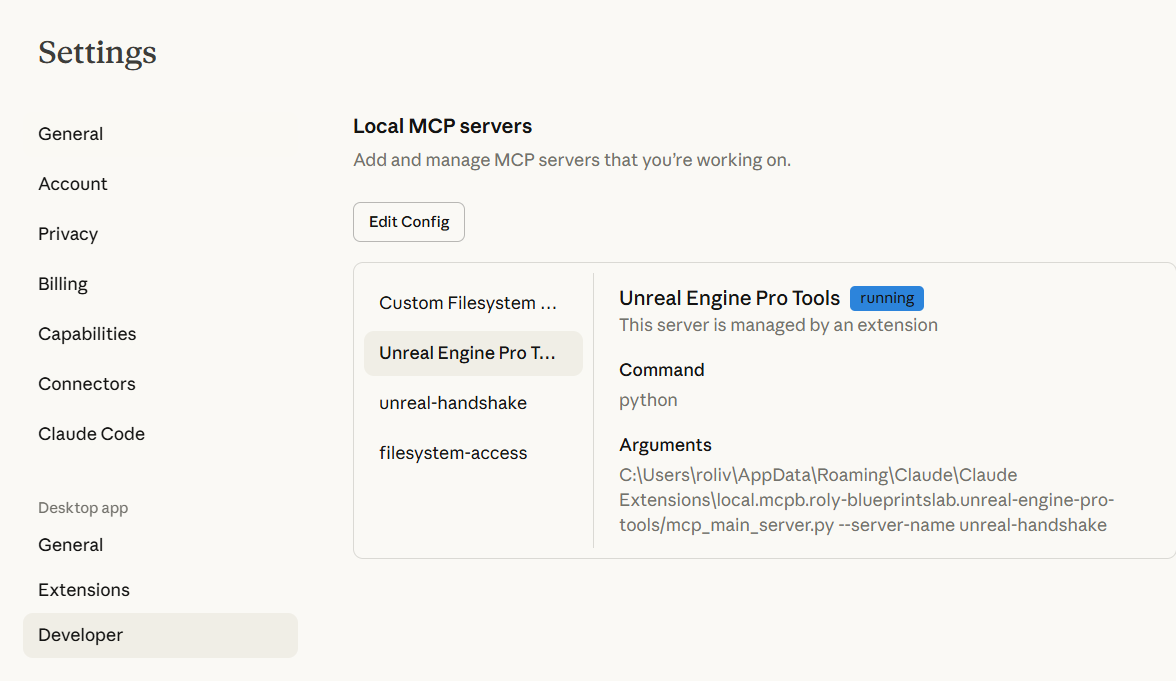Open Capabilities settings
The height and width of the screenshot is (681, 1176).
pos(87,334)
